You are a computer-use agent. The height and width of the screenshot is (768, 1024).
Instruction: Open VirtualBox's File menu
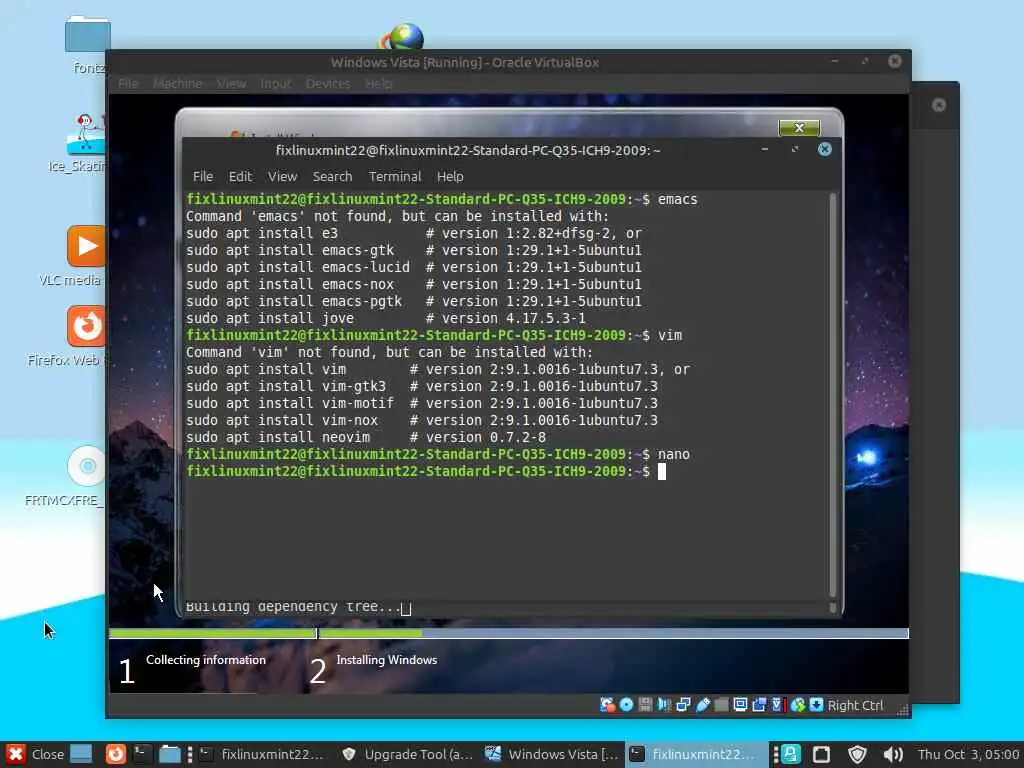click(x=128, y=84)
